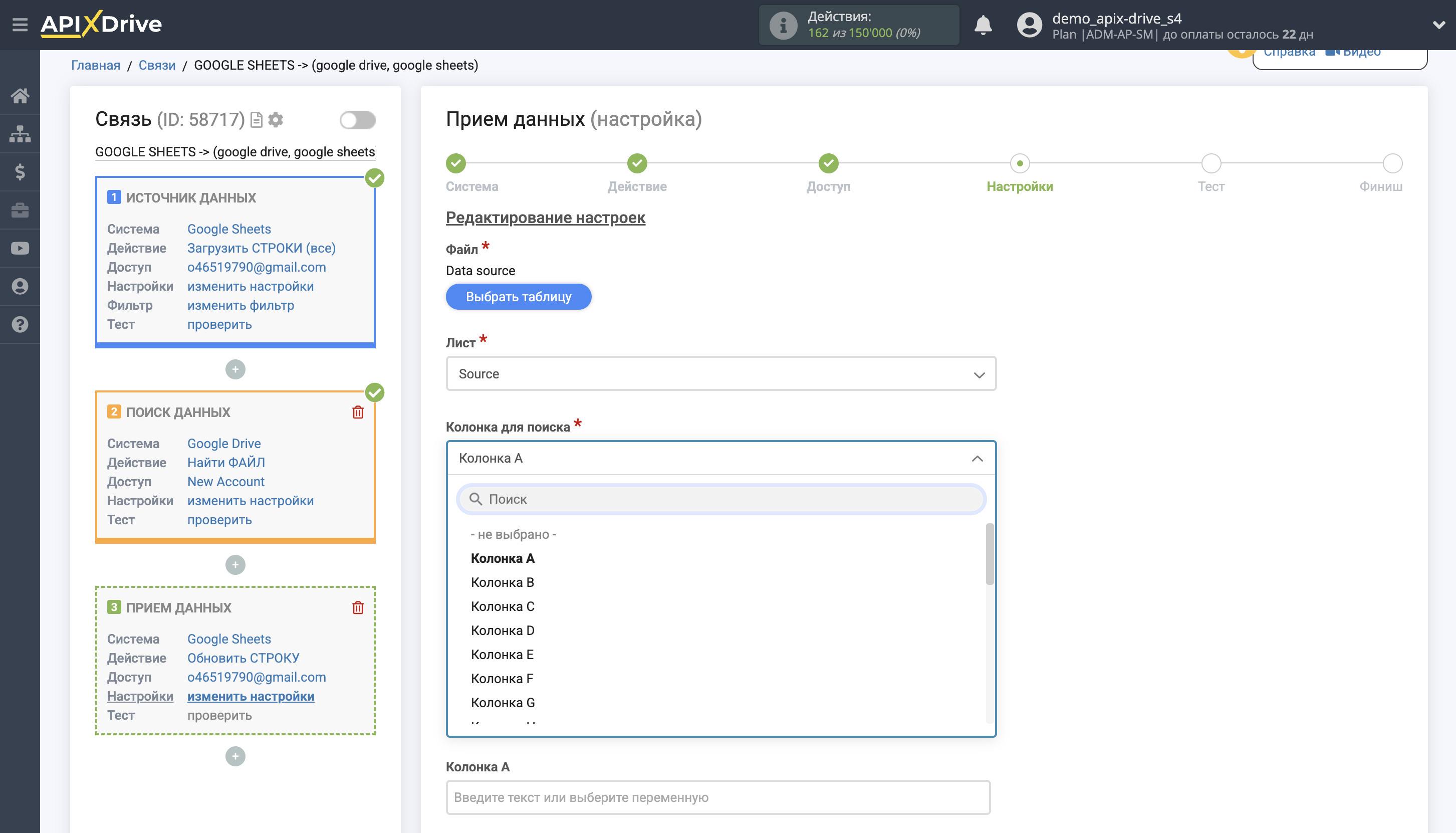Open New Account access link
Viewport: 1456px width, 833px height.
[x=226, y=482]
